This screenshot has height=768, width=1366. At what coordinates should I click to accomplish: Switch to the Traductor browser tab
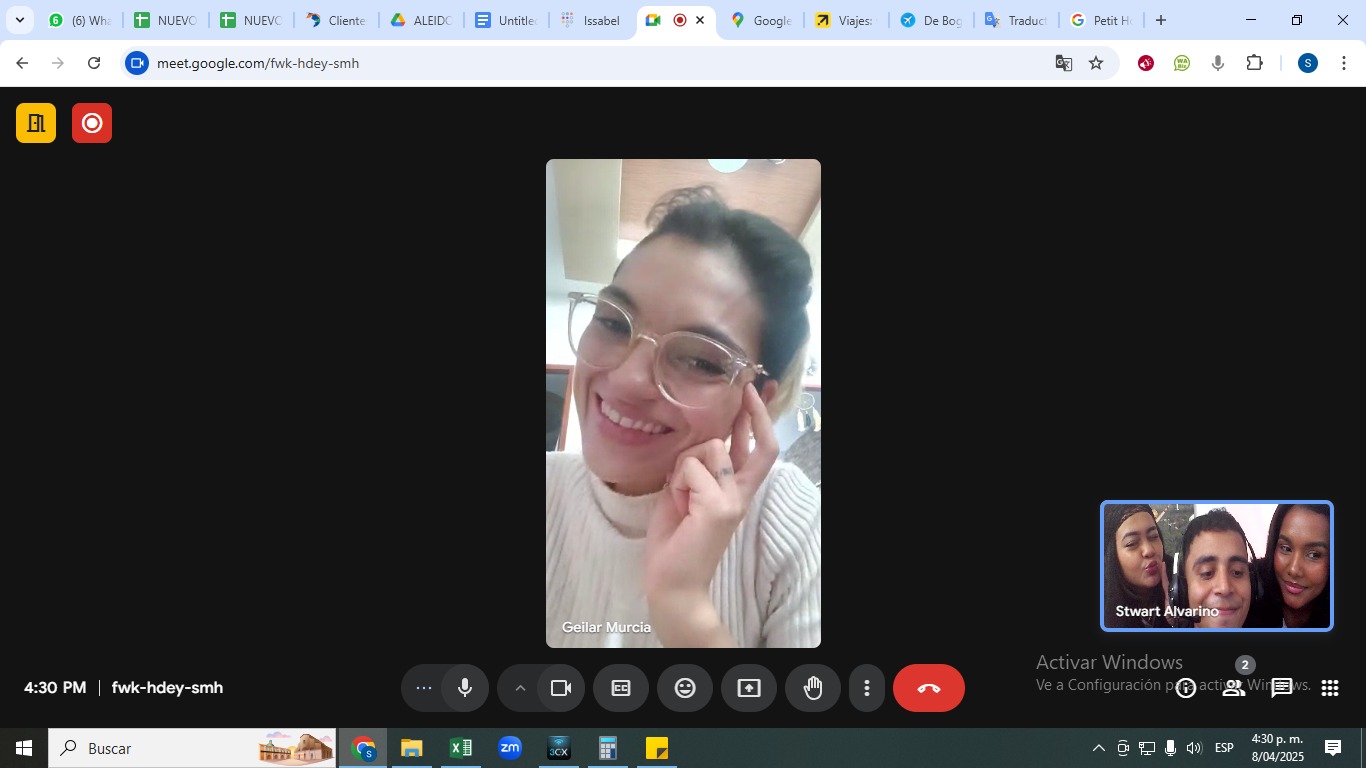click(x=1016, y=20)
